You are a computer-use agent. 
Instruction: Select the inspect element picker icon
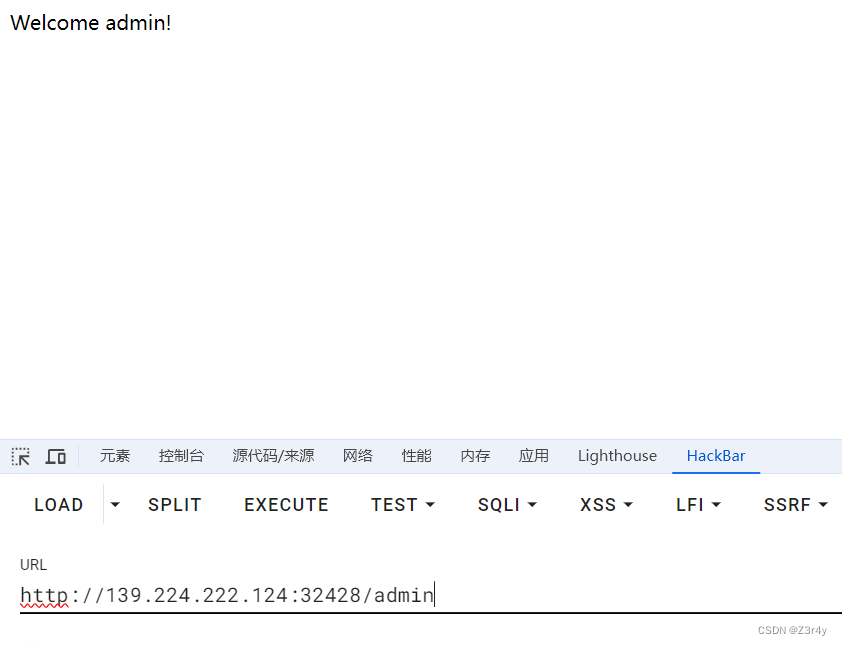pyautogui.click(x=20, y=456)
